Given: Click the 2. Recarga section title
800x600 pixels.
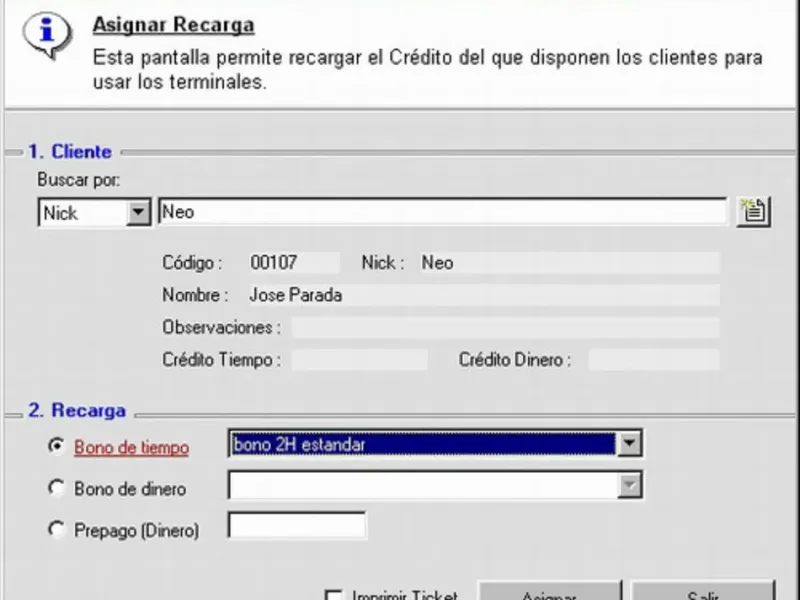Looking at the screenshot, I should pos(77,410).
